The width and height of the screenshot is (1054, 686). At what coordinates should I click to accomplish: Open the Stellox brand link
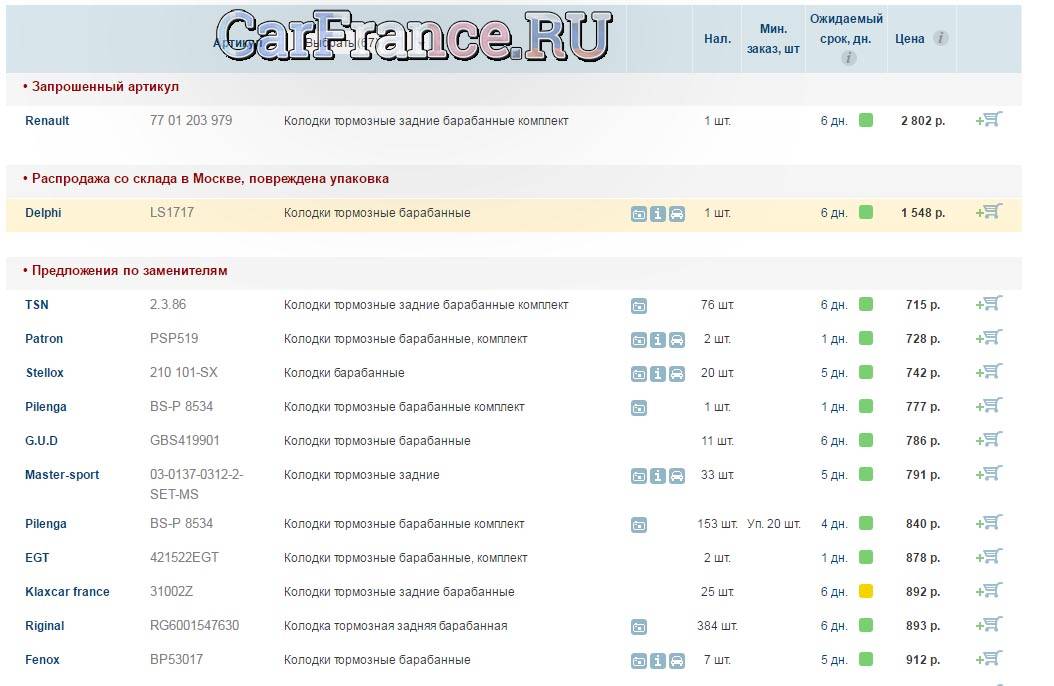click(x=44, y=373)
